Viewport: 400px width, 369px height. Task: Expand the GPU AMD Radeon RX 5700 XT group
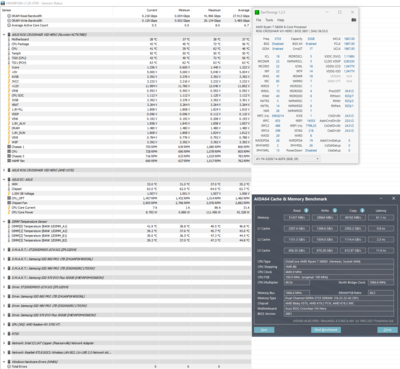(x=4, y=324)
